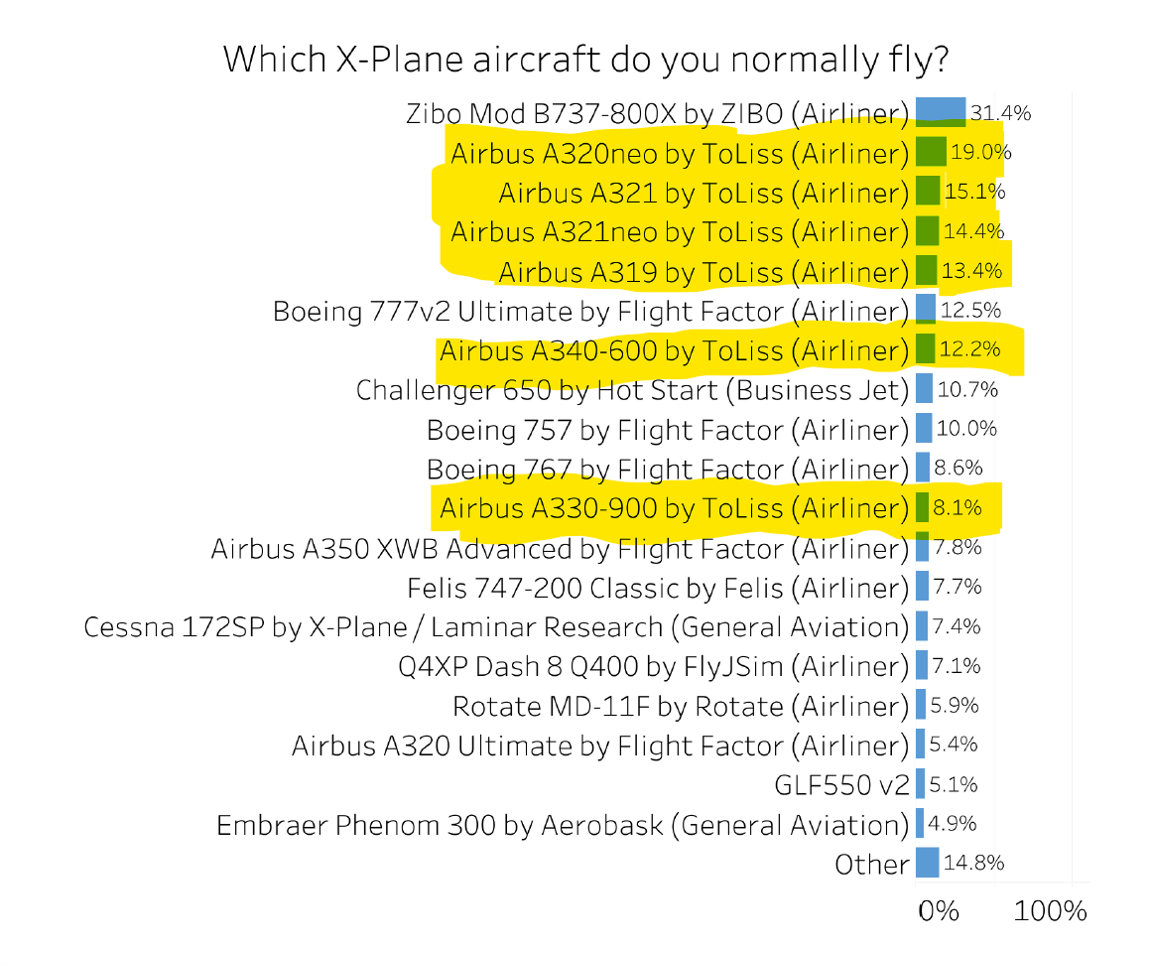Select the Felis 747-200 Classic label
This screenshot has width=1150, height=966.
coord(657,587)
